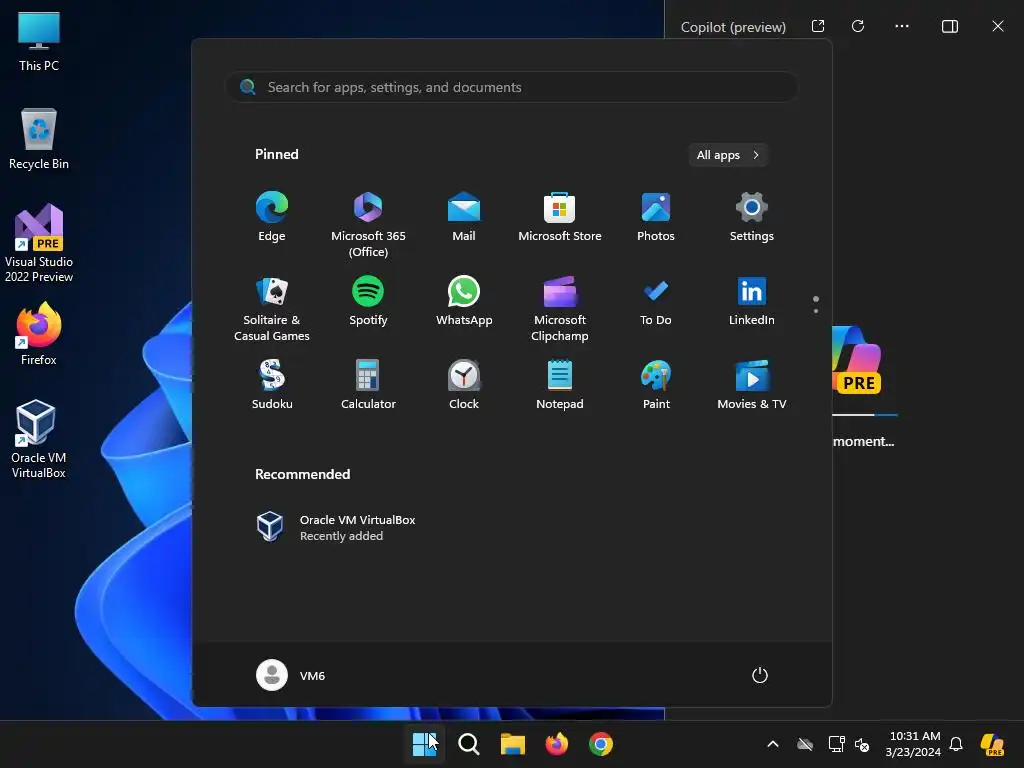Open the network status tray icon

[x=836, y=744]
